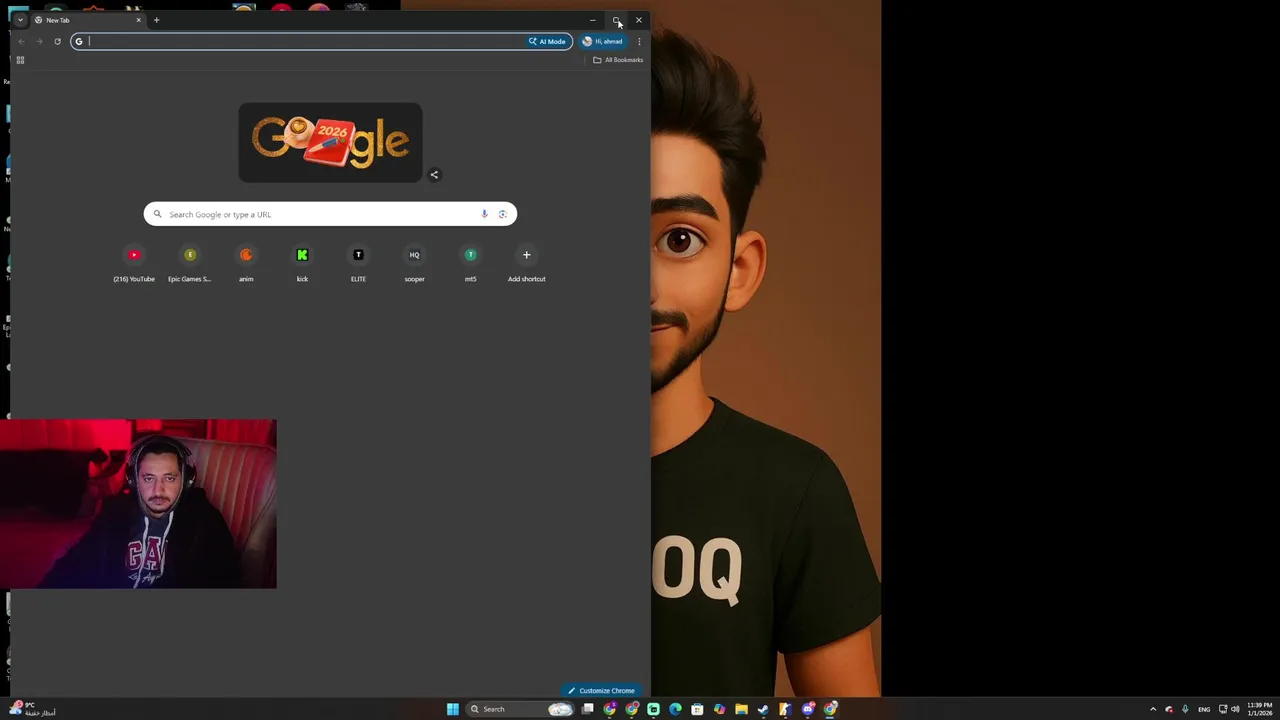Show hidden system tray icons
The height and width of the screenshot is (720, 1280).
(x=1153, y=709)
